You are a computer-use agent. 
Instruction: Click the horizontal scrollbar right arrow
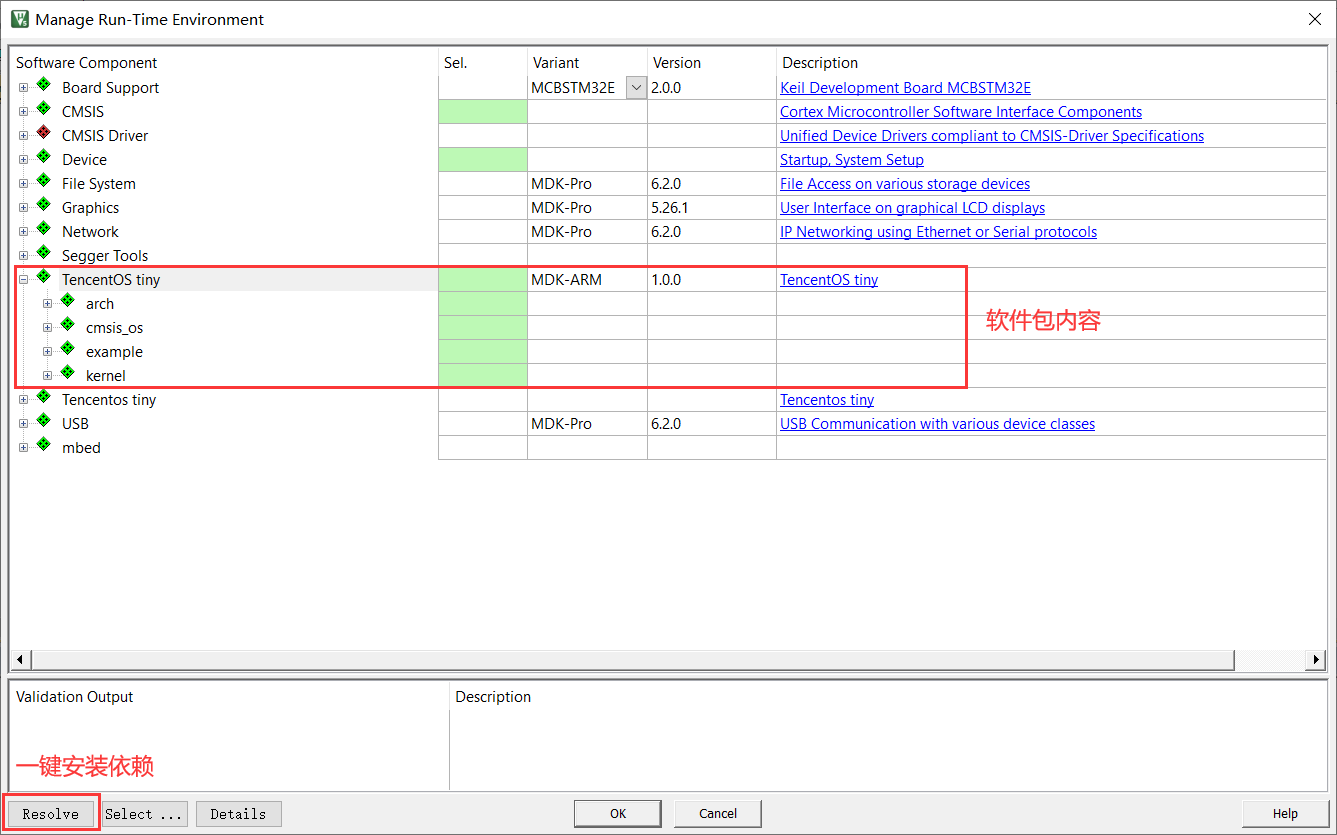1317,660
